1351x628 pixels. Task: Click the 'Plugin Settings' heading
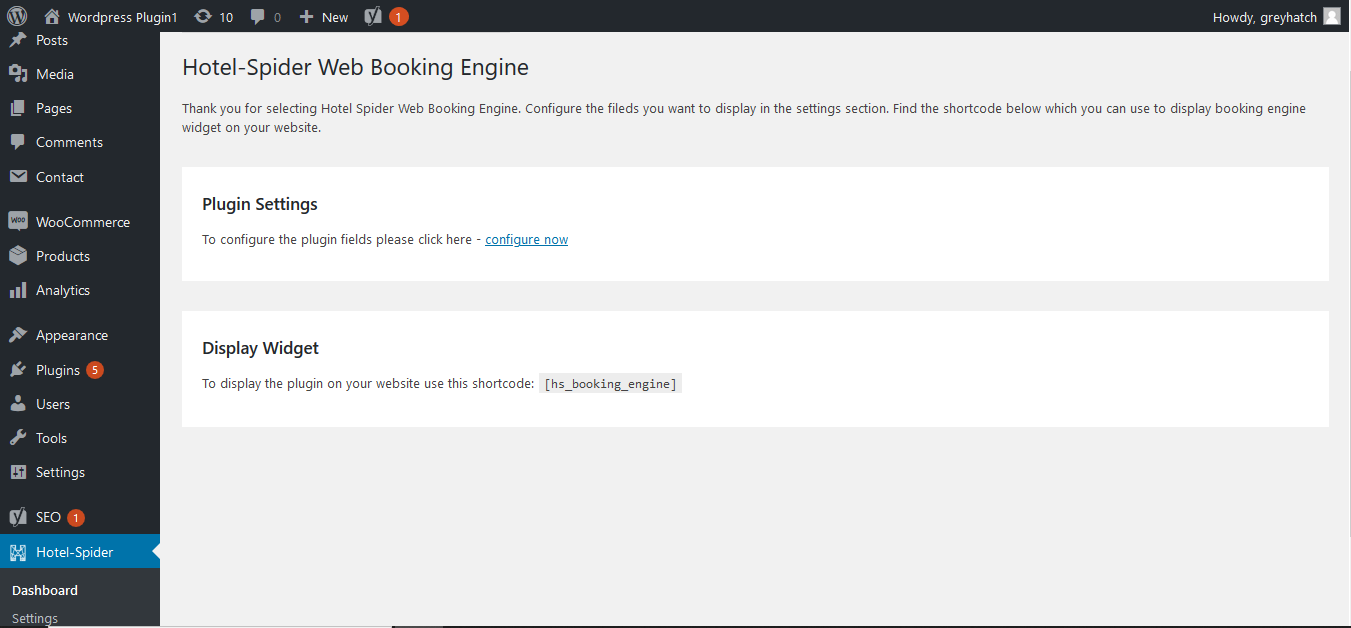pyautogui.click(x=260, y=204)
